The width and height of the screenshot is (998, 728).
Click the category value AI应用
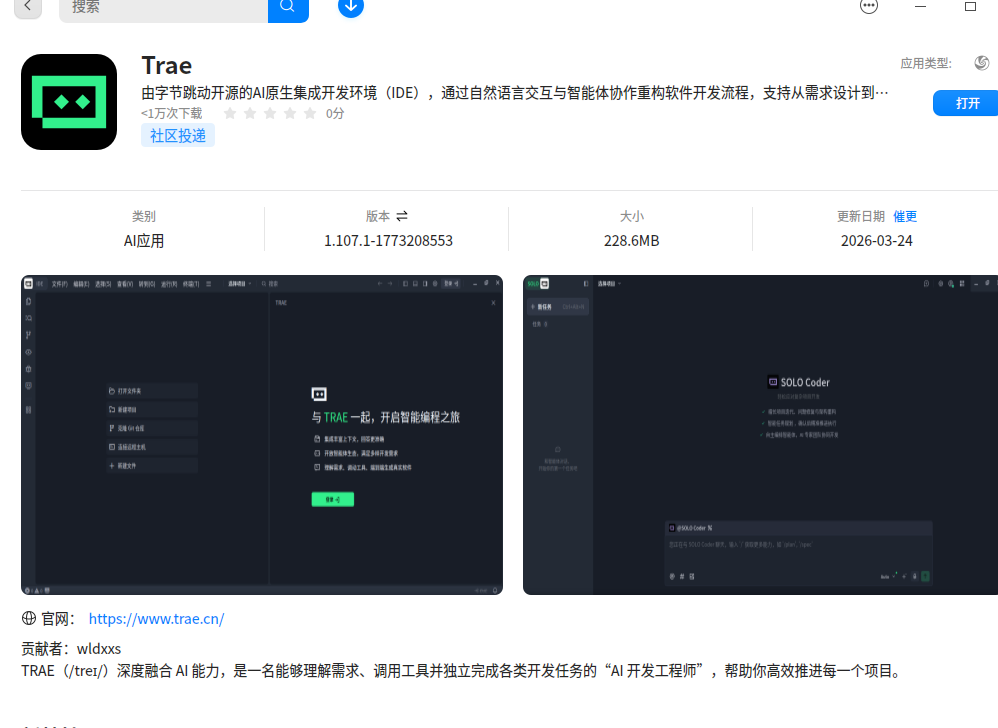[x=144, y=241]
